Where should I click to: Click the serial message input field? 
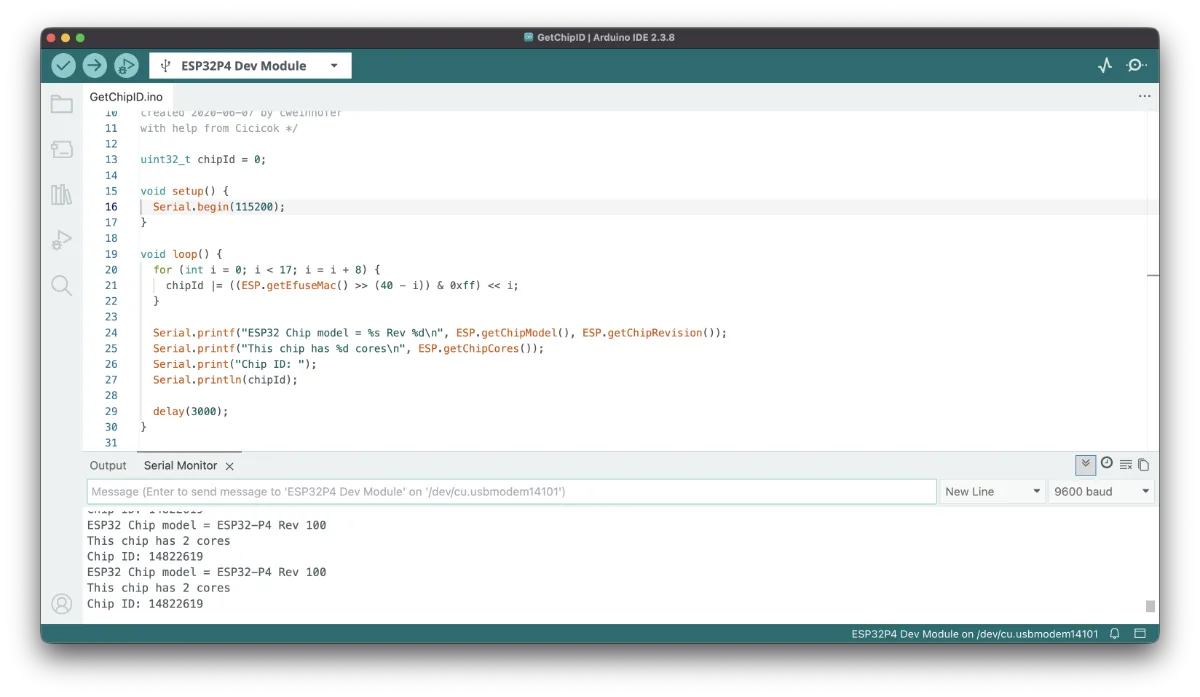click(x=511, y=492)
